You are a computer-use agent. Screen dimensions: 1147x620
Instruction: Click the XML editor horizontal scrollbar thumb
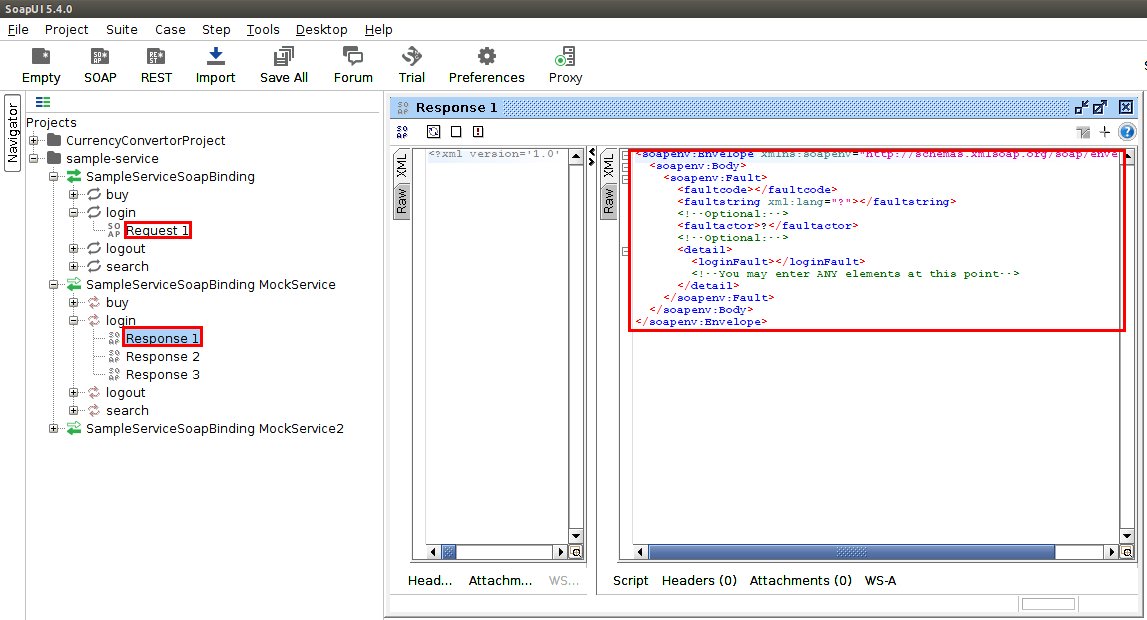pyautogui.click(x=851, y=552)
